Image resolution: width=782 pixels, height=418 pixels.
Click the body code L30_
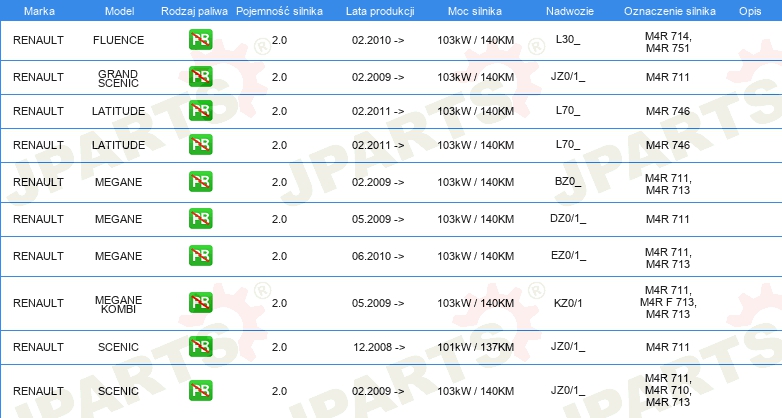(x=568, y=39)
